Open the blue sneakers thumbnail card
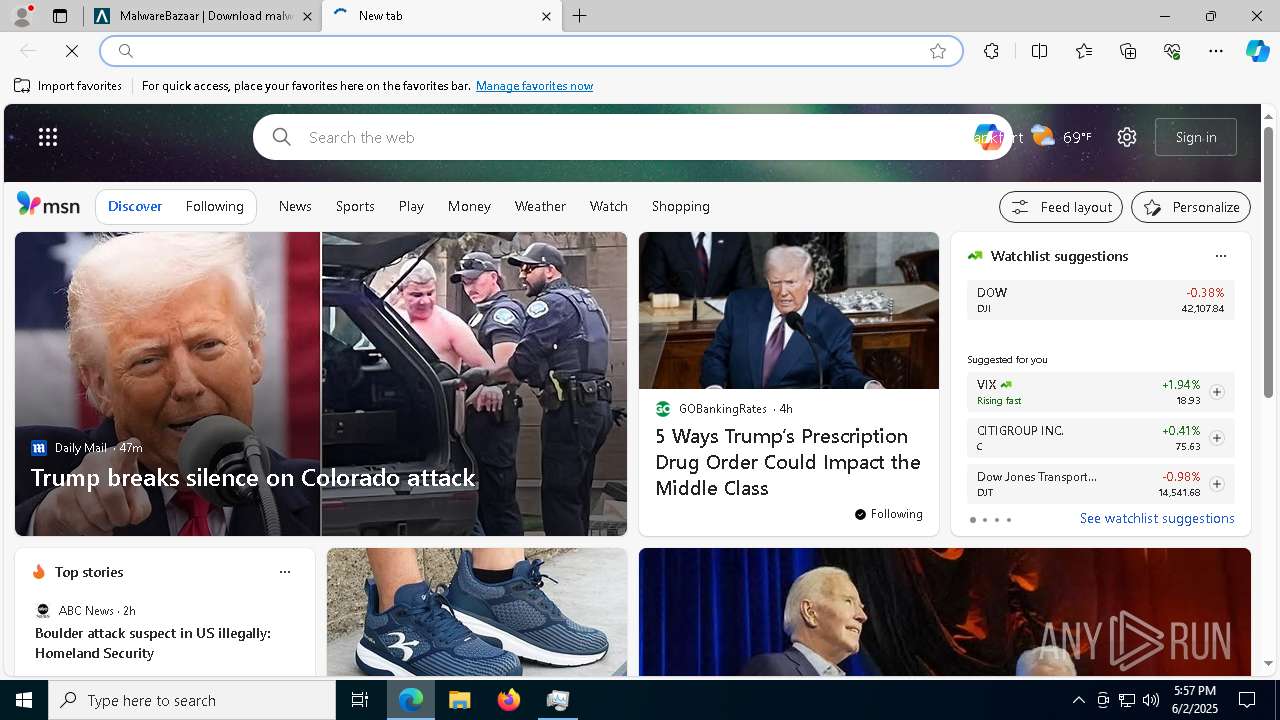This screenshot has height=720, width=1280. point(477,612)
